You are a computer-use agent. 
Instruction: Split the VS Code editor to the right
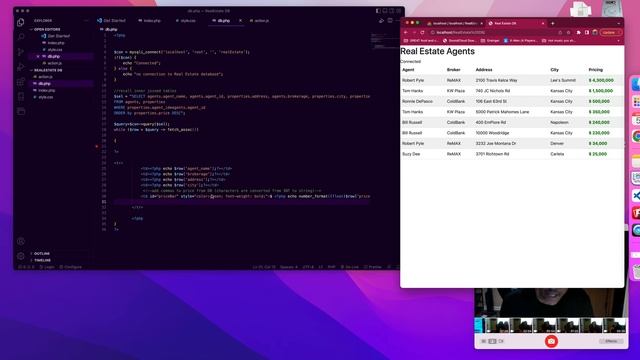coord(390,20)
